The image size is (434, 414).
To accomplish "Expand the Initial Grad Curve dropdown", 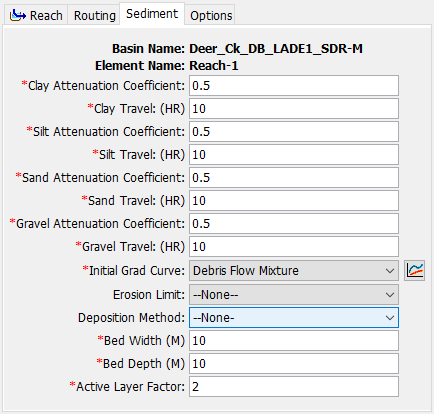I will click(294, 270).
